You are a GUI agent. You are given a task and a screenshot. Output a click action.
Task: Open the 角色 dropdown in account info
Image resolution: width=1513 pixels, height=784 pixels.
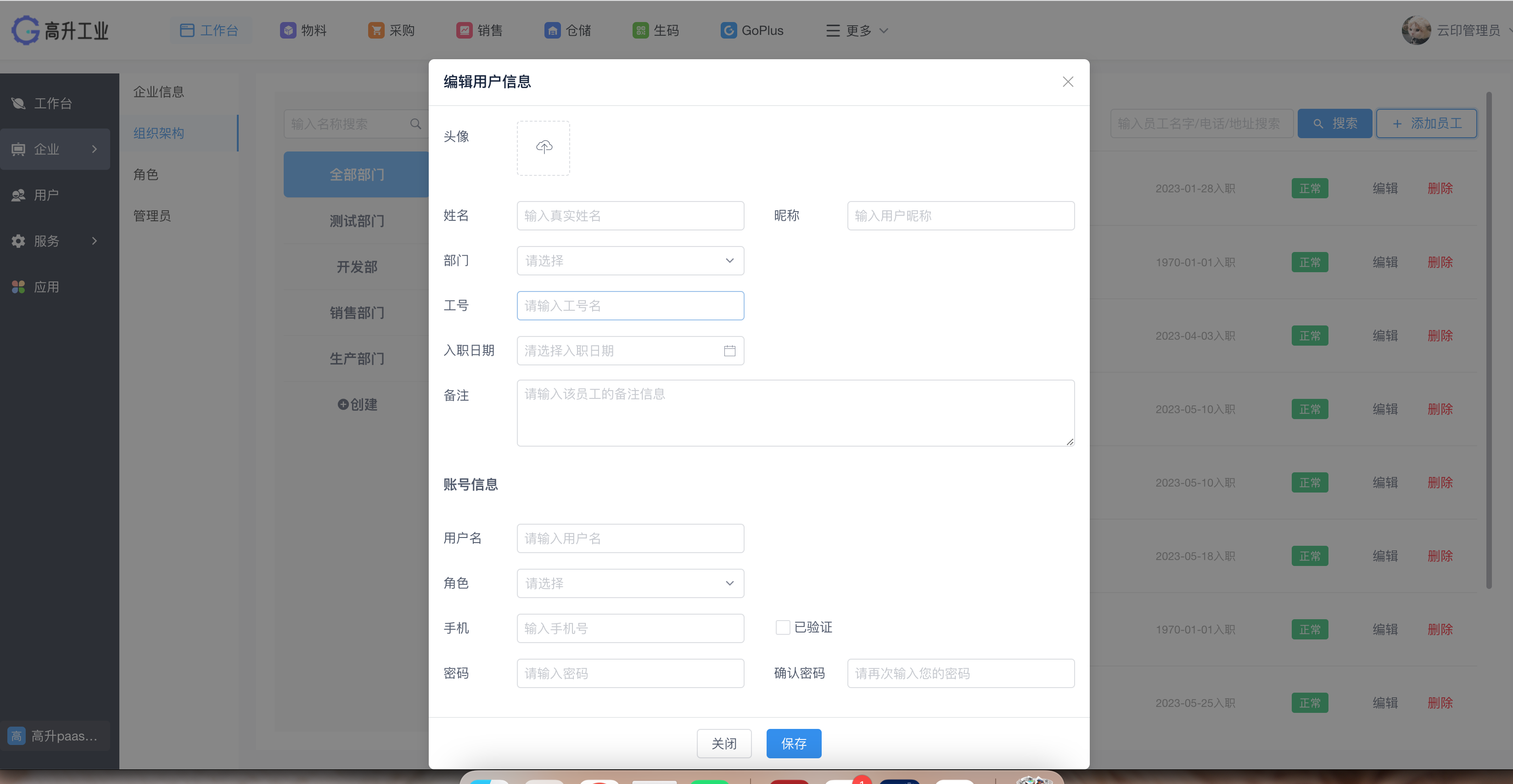pyautogui.click(x=630, y=583)
